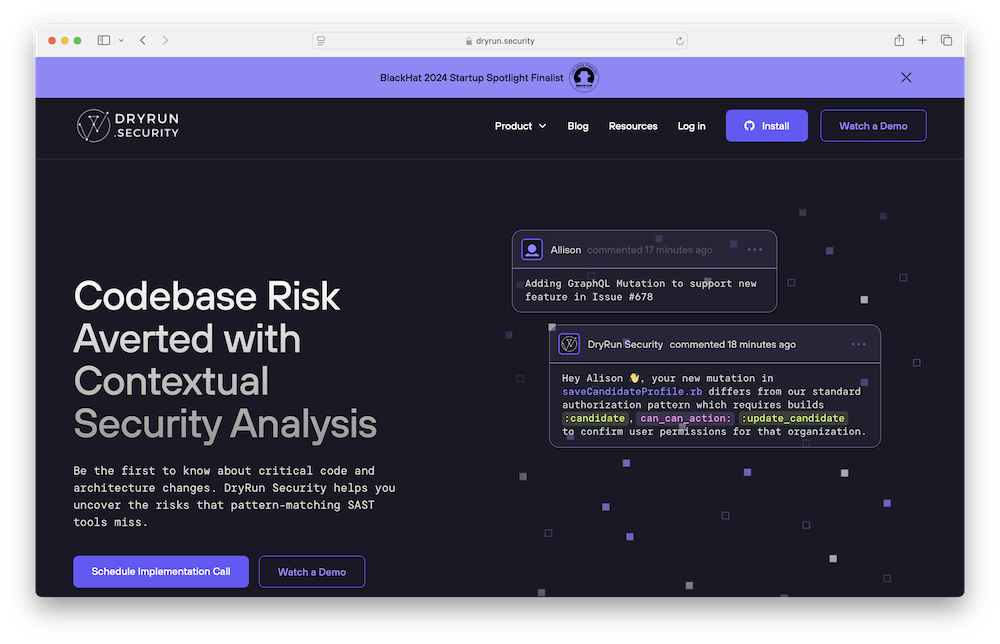Reload the page with the refresh icon
The image size is (1000, 644).
pos(680,41)
